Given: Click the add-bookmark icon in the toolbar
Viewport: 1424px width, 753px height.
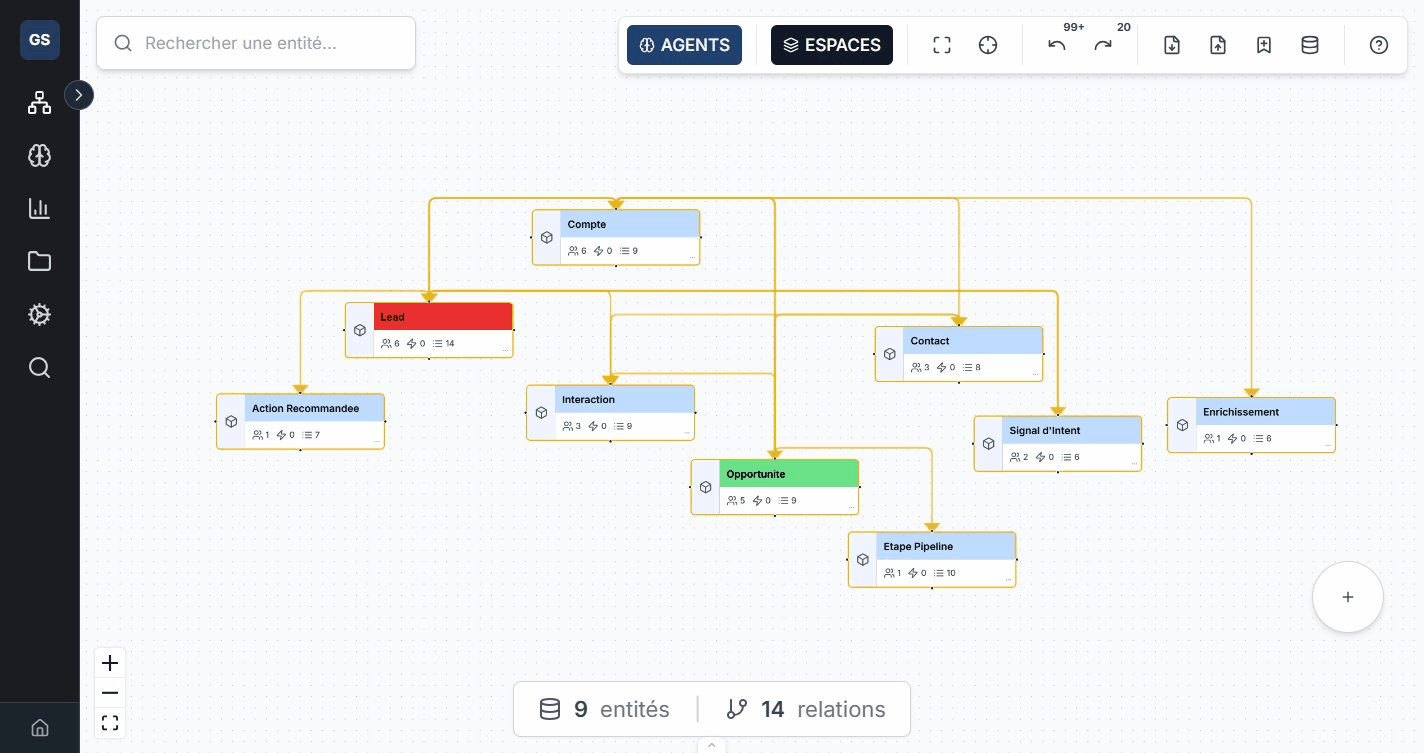Looking at the screenshot, I should pyautogui.click(x=1264, y=45).
